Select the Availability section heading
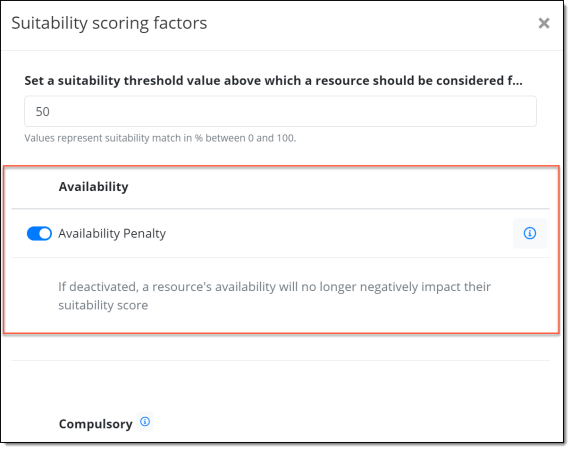The width and height of the screenshot is (571, 450). pos(94,186)
